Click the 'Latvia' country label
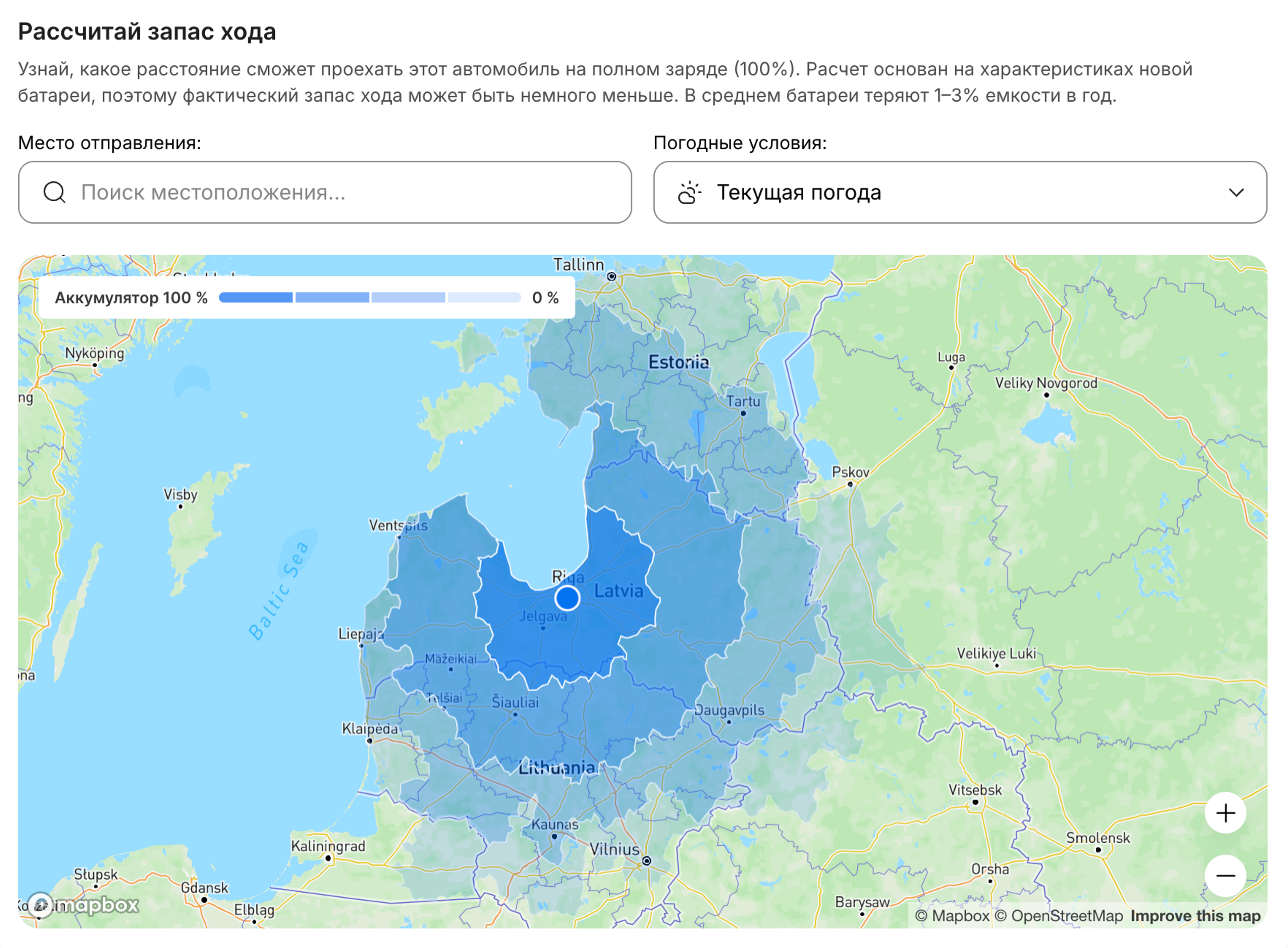Screen dimensions: 1288x948 point(619,590)
